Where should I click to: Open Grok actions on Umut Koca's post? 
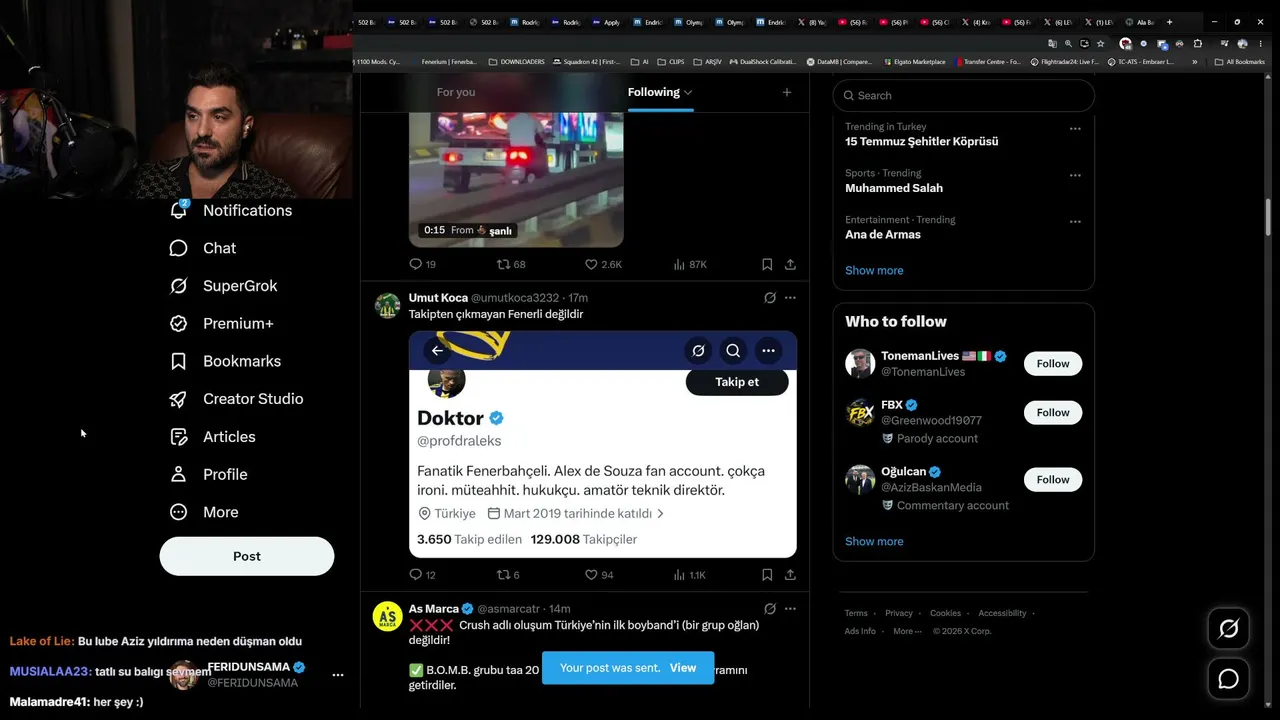click(770, 298)
